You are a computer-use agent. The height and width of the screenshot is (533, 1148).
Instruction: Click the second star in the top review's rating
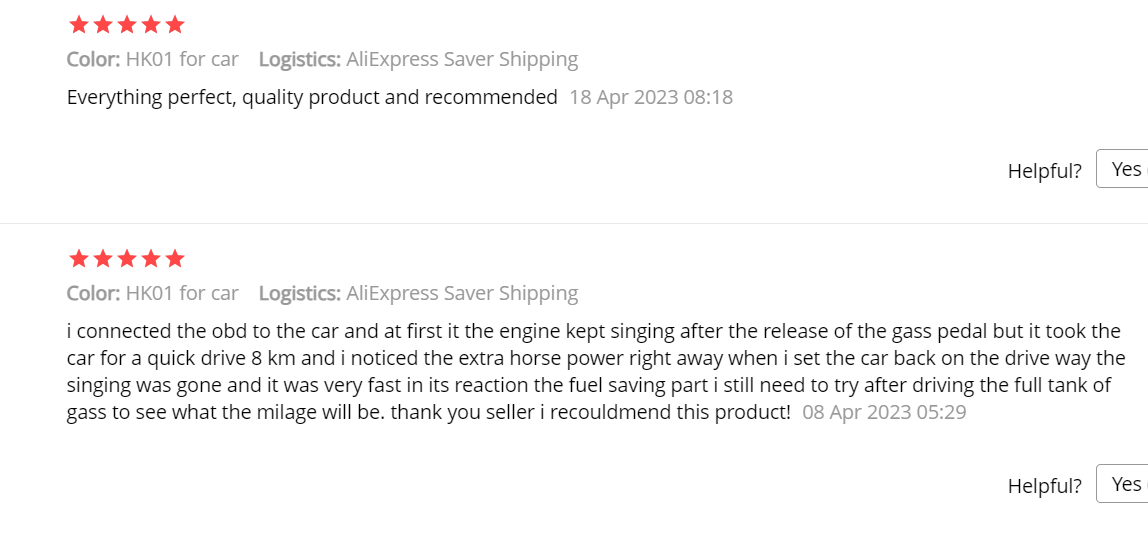pyautogui.click(x=102, y=24)
